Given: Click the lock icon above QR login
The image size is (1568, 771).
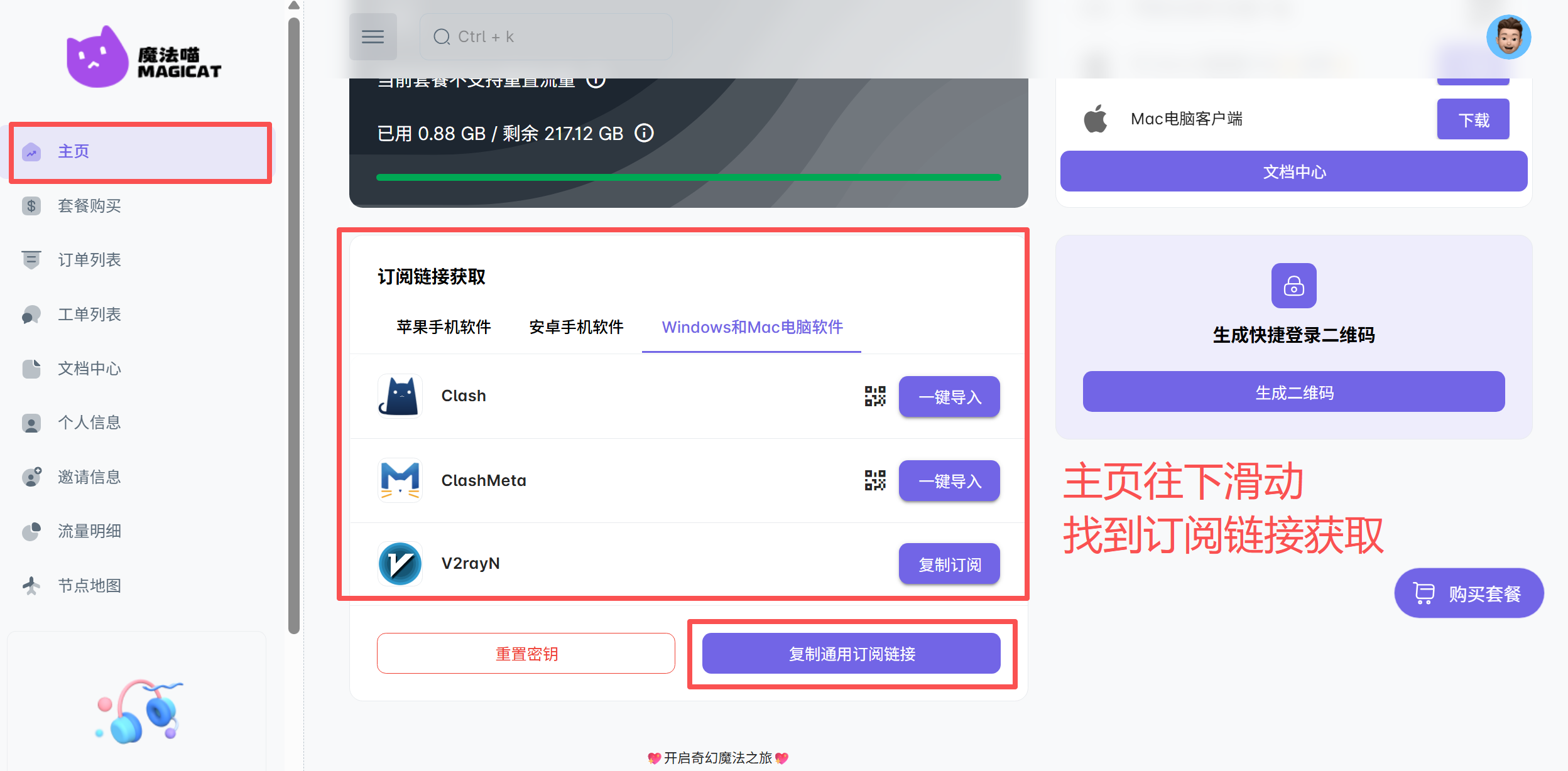Looking at the screenshot, I should click(1293, 286).
